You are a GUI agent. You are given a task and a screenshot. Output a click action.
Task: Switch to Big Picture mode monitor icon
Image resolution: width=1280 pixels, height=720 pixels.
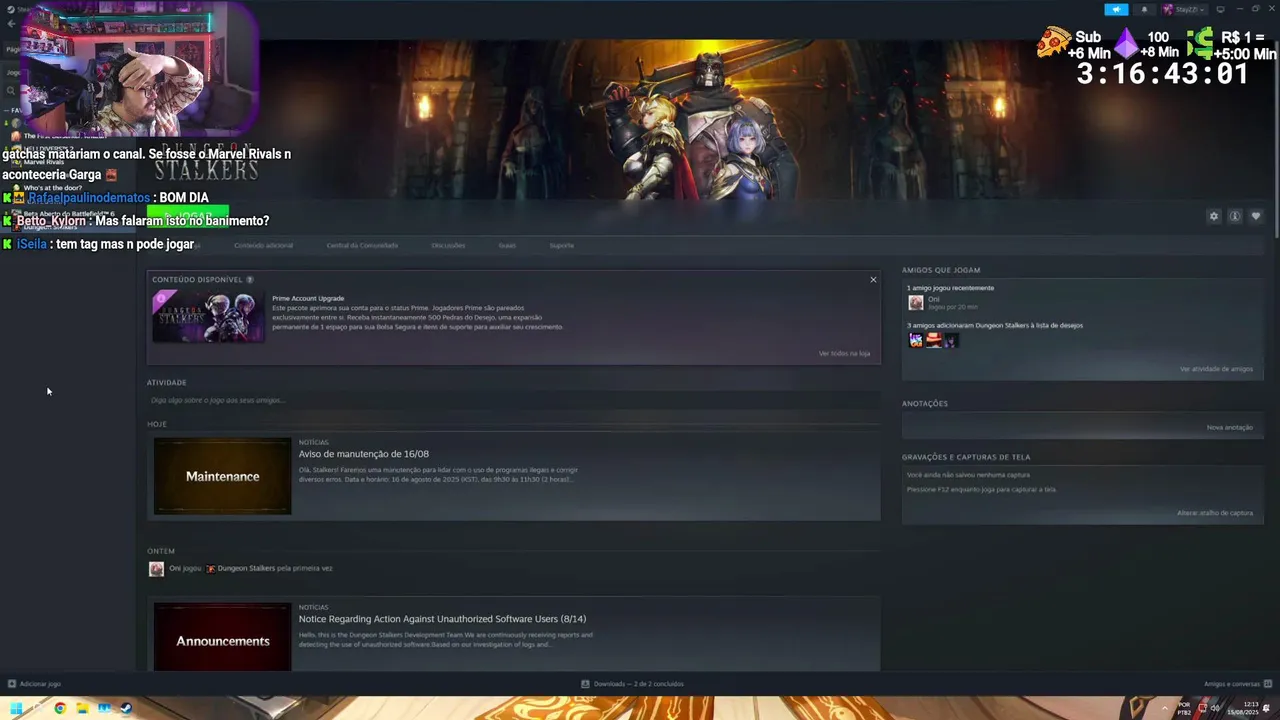tap(1220, 9)
